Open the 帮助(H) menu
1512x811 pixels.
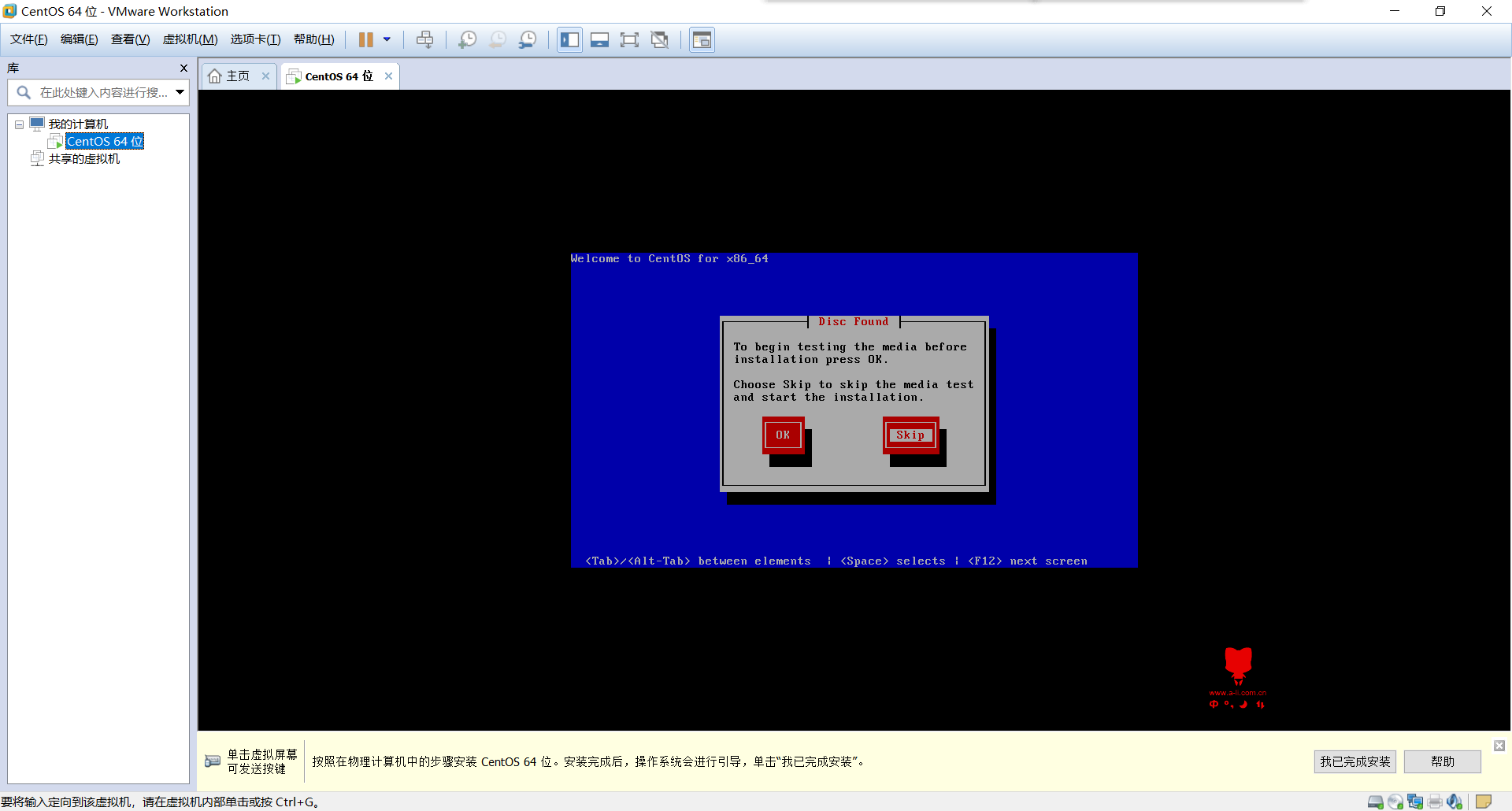tap(313, 39)
